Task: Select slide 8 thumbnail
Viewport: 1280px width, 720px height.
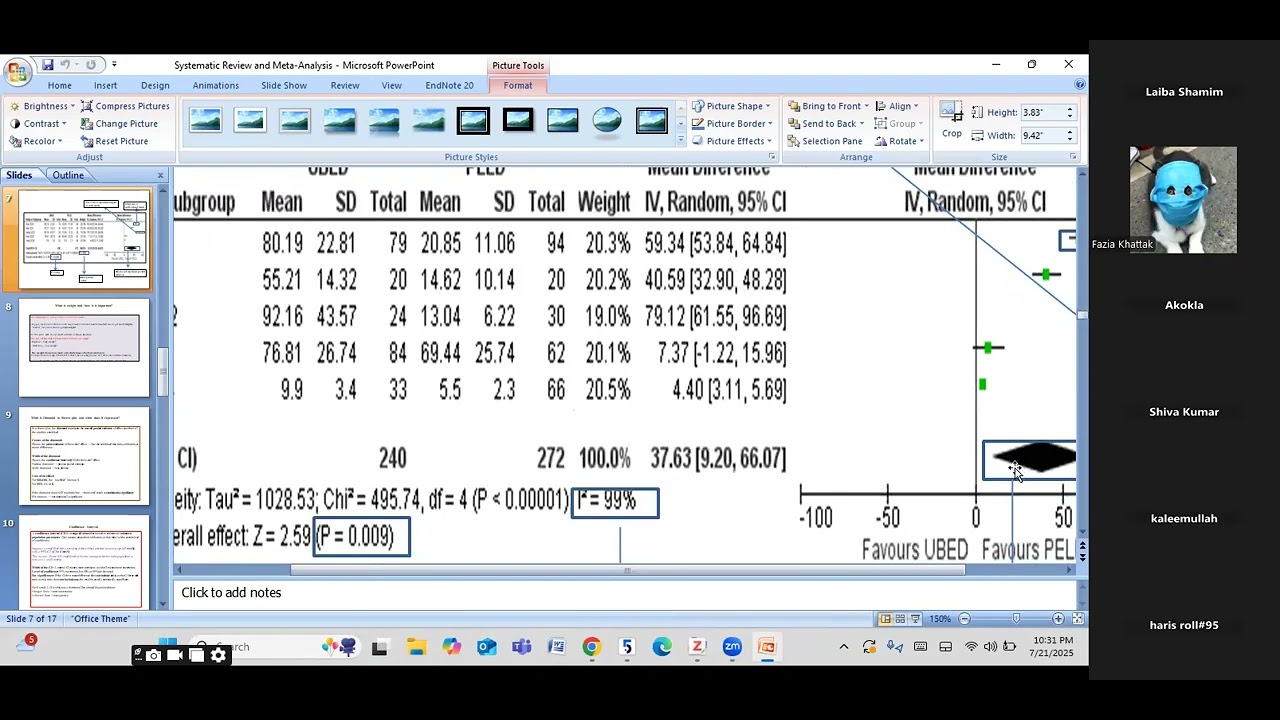Action: [84, 346]
